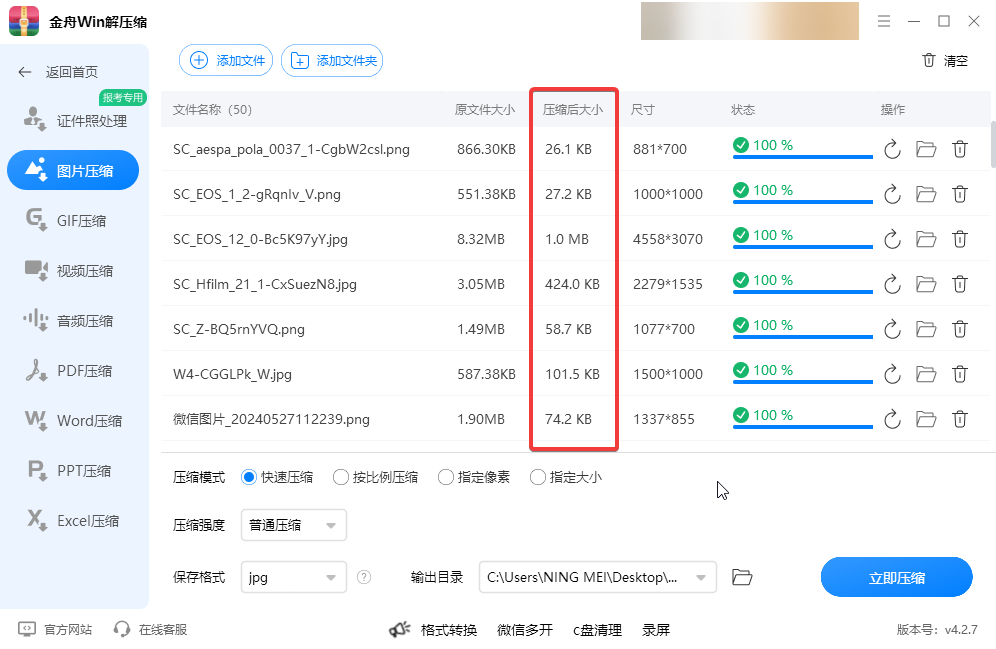Viewport: 996px width, 649px height.
Task: Expand the 压缩强度 dropdown showing 普通压缩
Action: pyautogui.click(x=293, y=525)
